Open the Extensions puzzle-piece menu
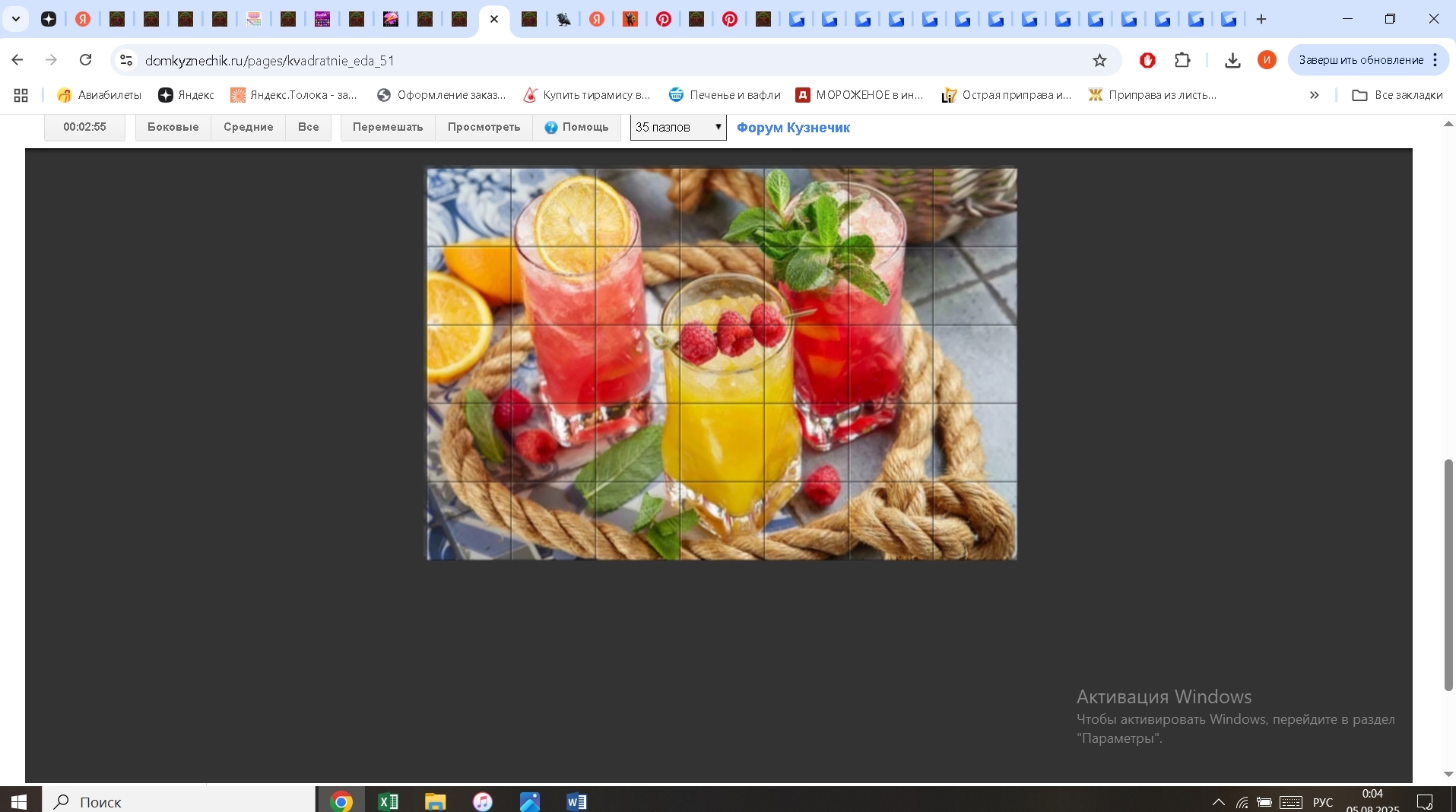This screenshot has height=812, width=1456. click(x=1182, y=60)
